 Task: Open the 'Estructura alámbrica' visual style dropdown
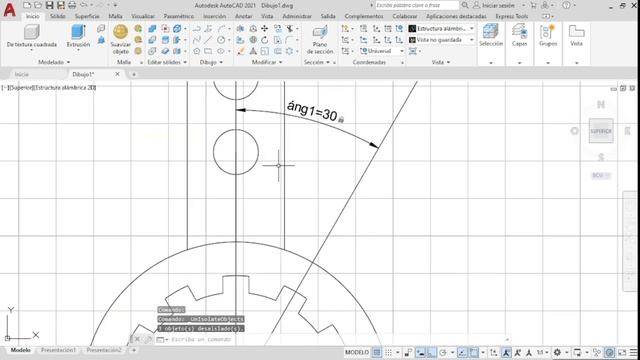[441, 29]
